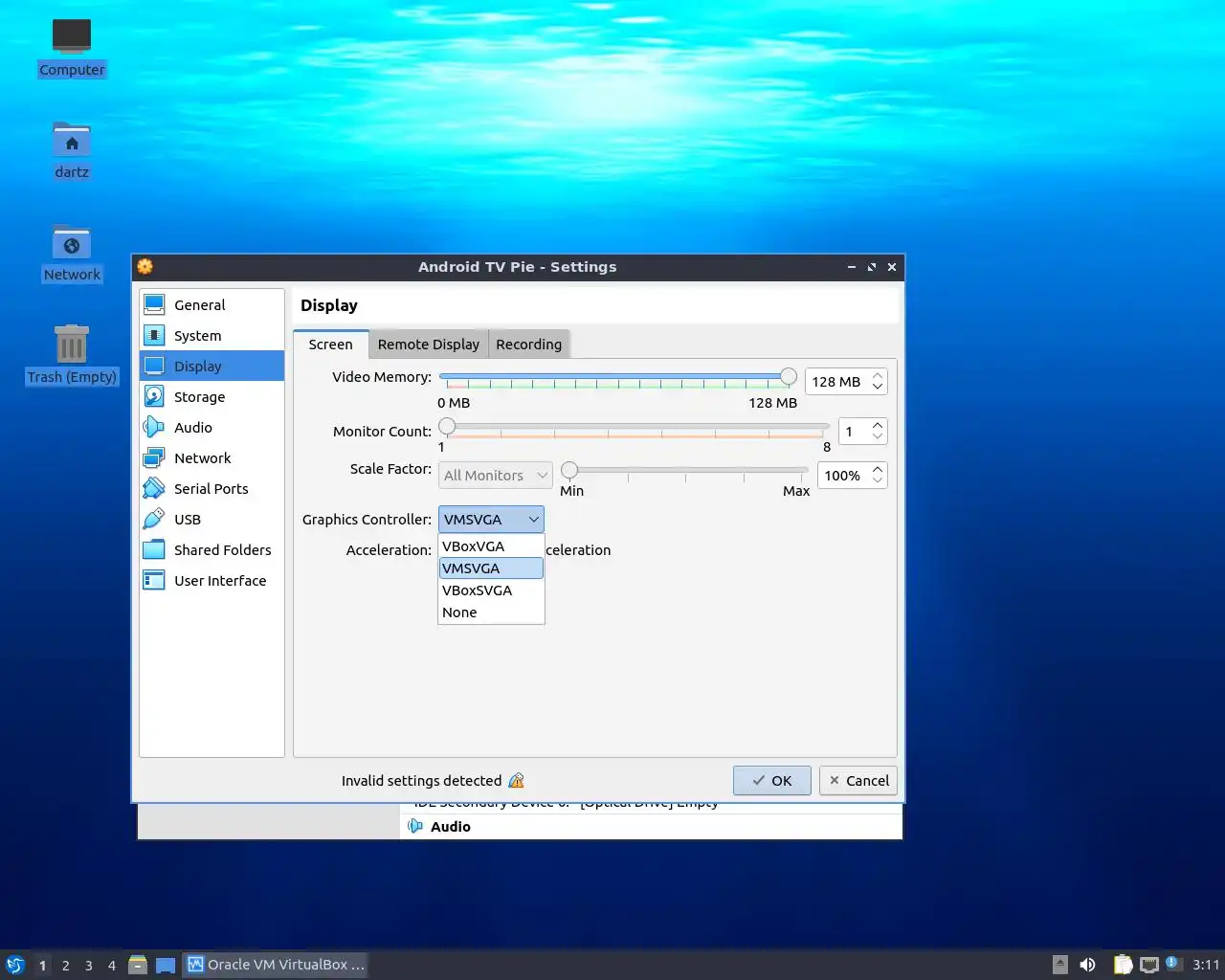Open the Shared Folders settings category

(212, 550)
